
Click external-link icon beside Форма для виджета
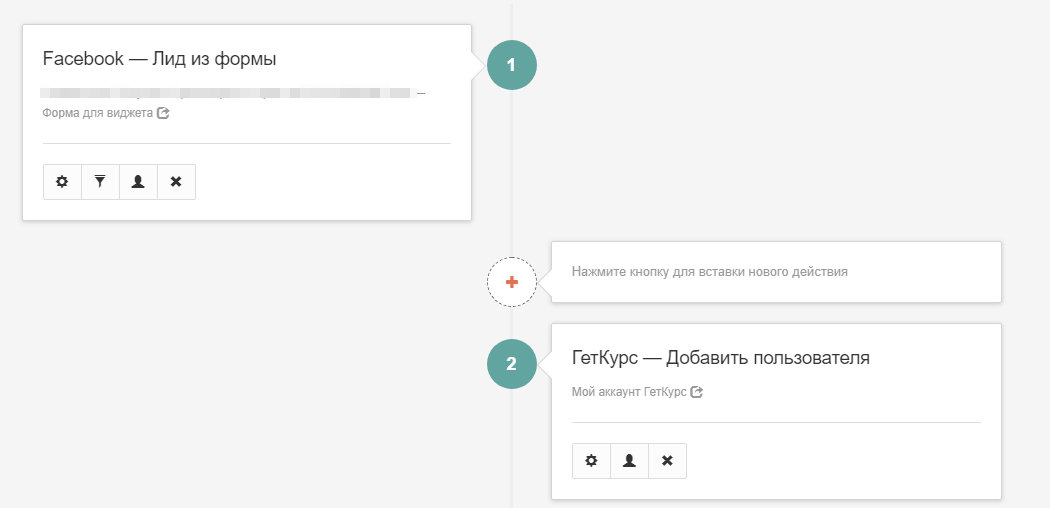pyautogui.click(x=163, y=114)
